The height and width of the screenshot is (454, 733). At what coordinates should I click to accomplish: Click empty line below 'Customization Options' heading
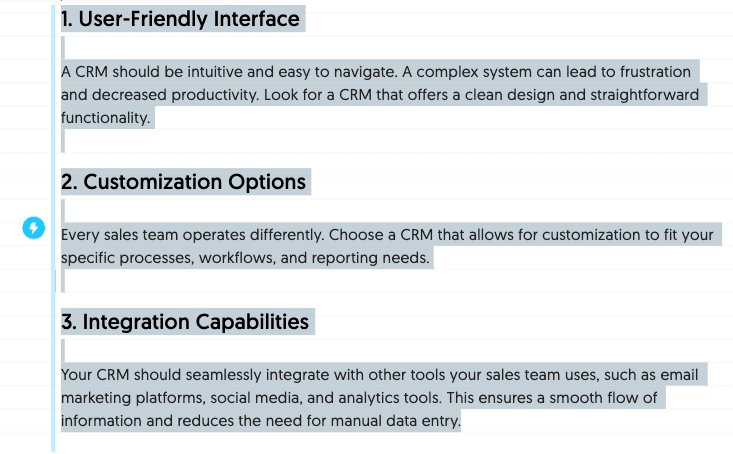coord(63,210)
